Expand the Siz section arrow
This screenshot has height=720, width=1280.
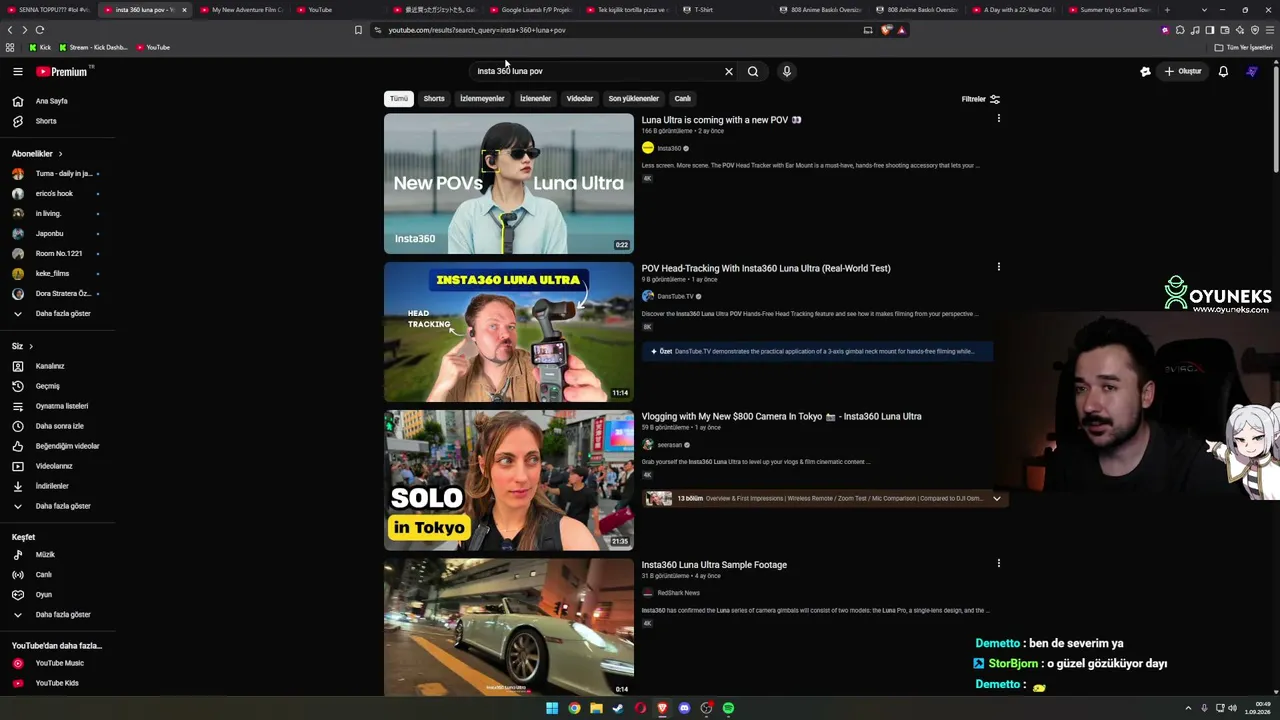[31, 346]
